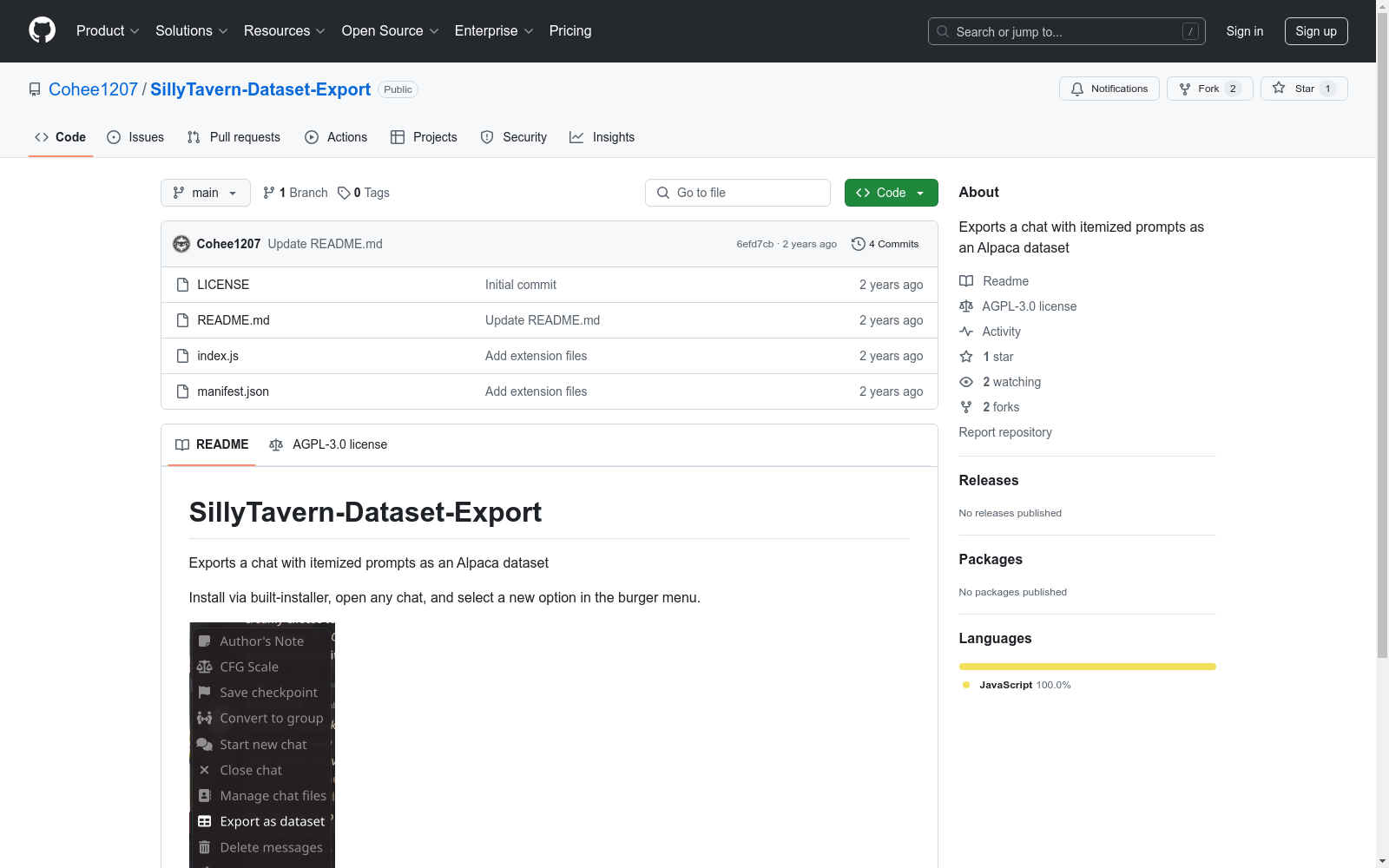The height and width of the screenshot is (868, 1389).
Task: Click the Report repository link
Action: tap(1005, 432)
